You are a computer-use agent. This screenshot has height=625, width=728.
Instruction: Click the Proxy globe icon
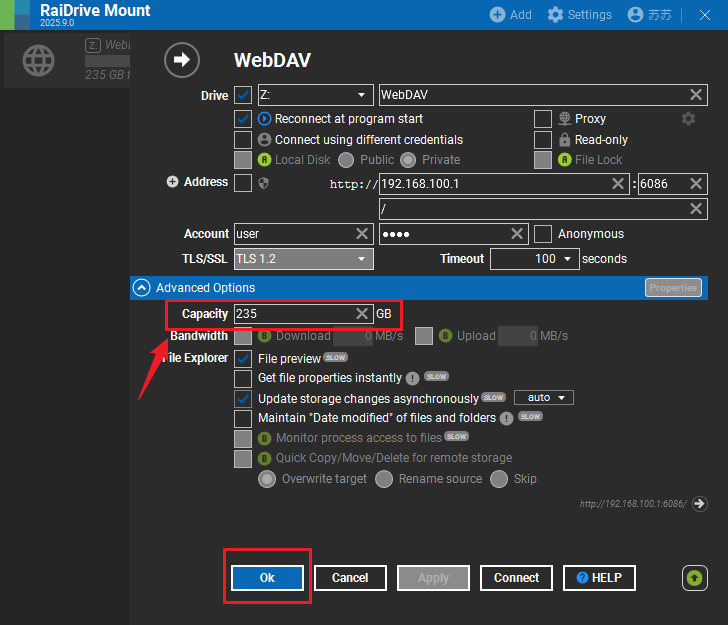565,119
